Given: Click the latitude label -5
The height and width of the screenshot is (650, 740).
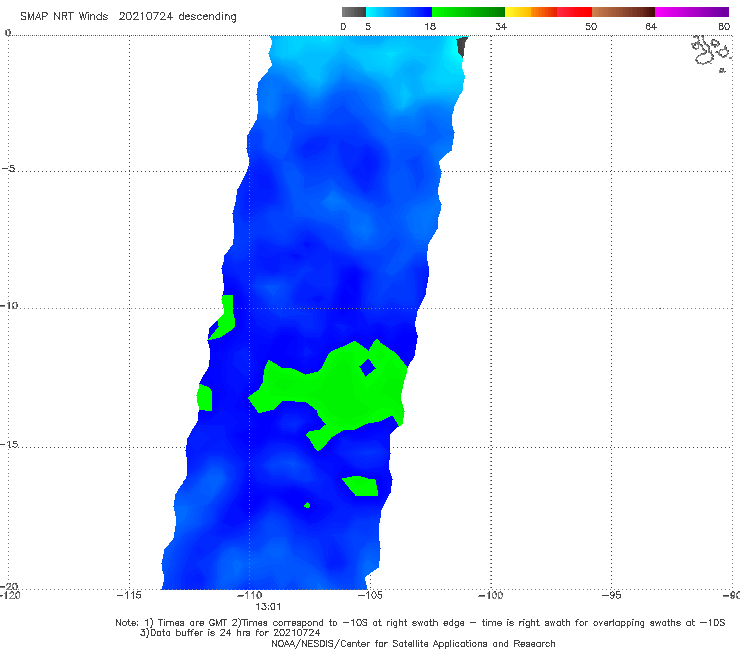Looking at the screenshot, I should click(8, 169).
